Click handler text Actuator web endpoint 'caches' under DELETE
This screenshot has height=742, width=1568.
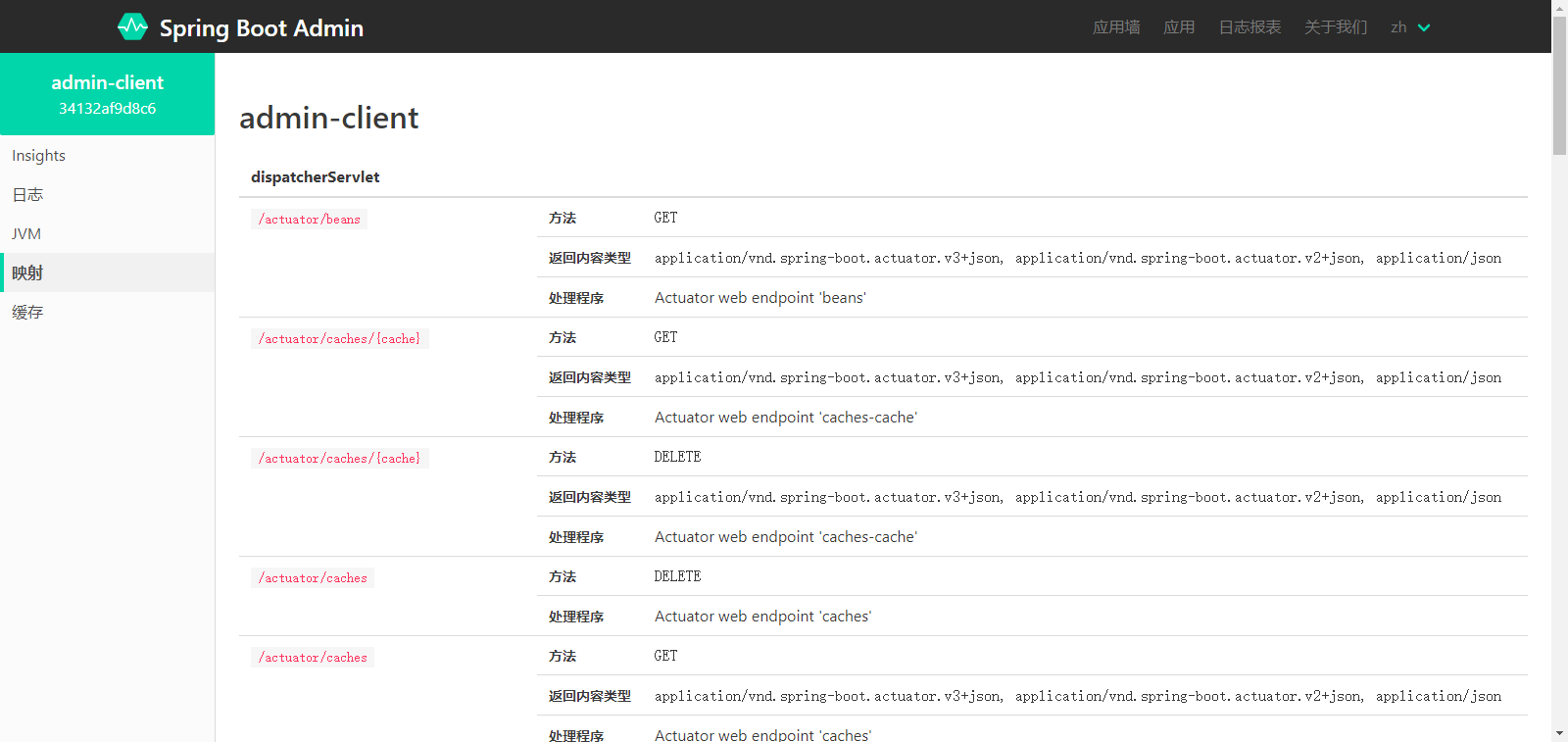(x=762, y=616)
